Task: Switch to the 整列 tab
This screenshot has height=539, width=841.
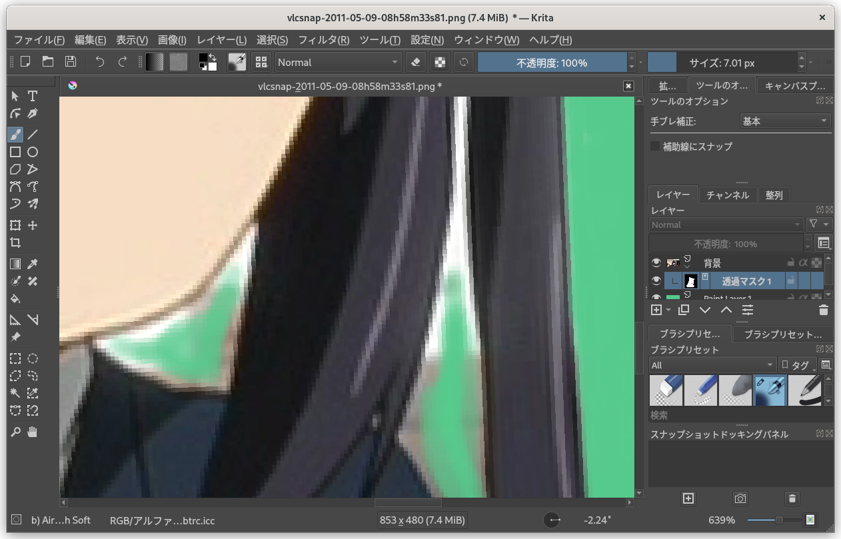Action: 774,195
